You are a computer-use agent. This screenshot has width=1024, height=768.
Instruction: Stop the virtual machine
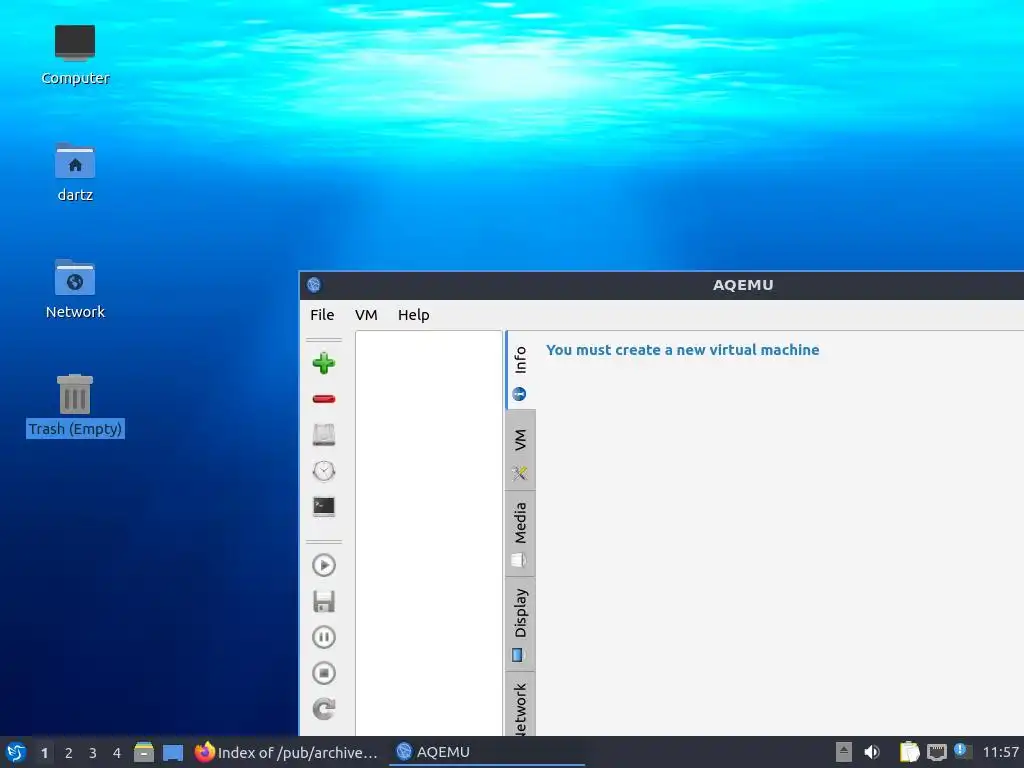(324, 673)
